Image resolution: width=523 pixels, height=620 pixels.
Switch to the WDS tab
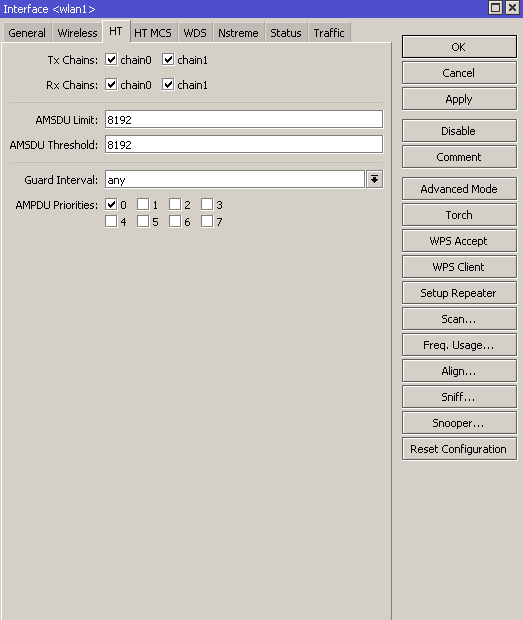click(x=195, y=33)
